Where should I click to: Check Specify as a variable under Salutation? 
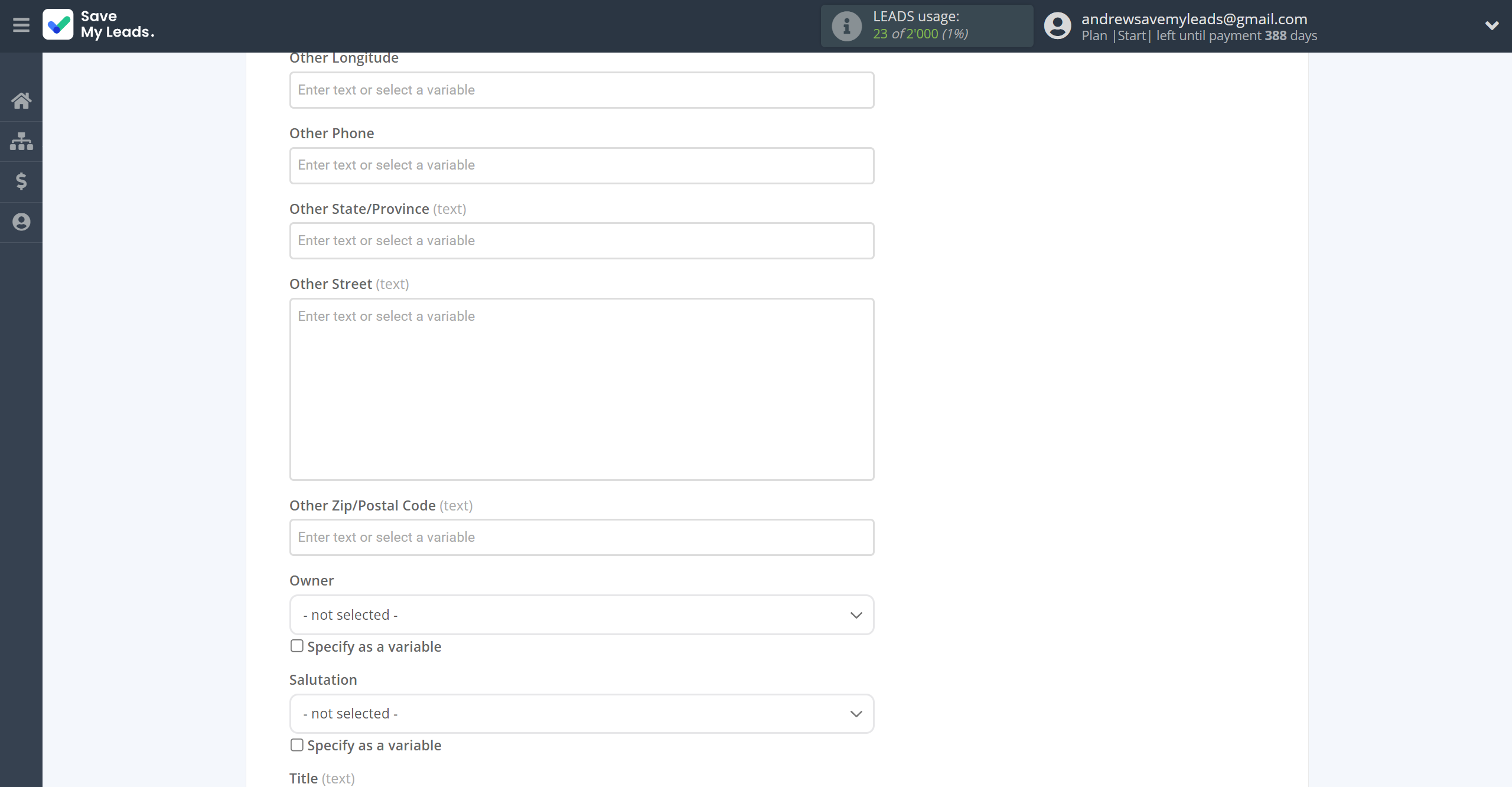(296, 745)
